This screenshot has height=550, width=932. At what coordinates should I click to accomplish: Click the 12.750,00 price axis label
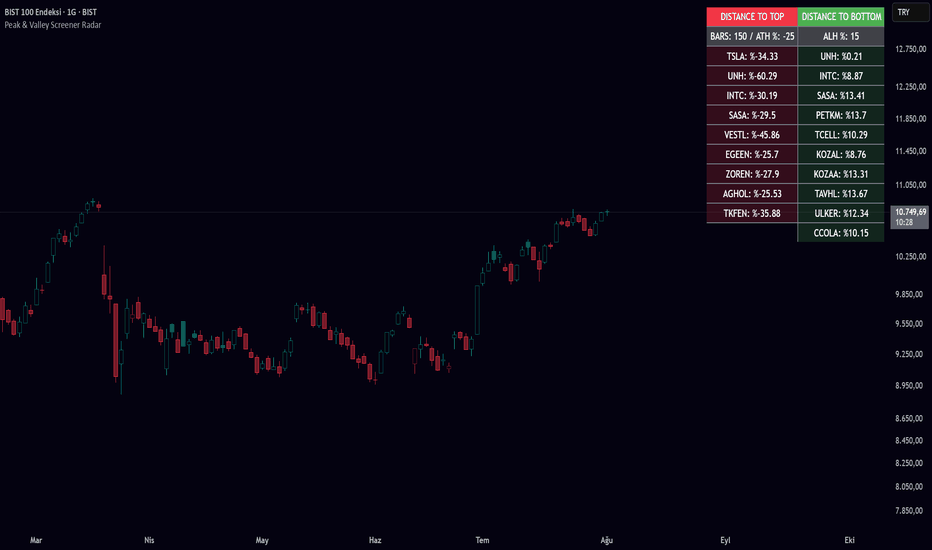tap(911, 49)
